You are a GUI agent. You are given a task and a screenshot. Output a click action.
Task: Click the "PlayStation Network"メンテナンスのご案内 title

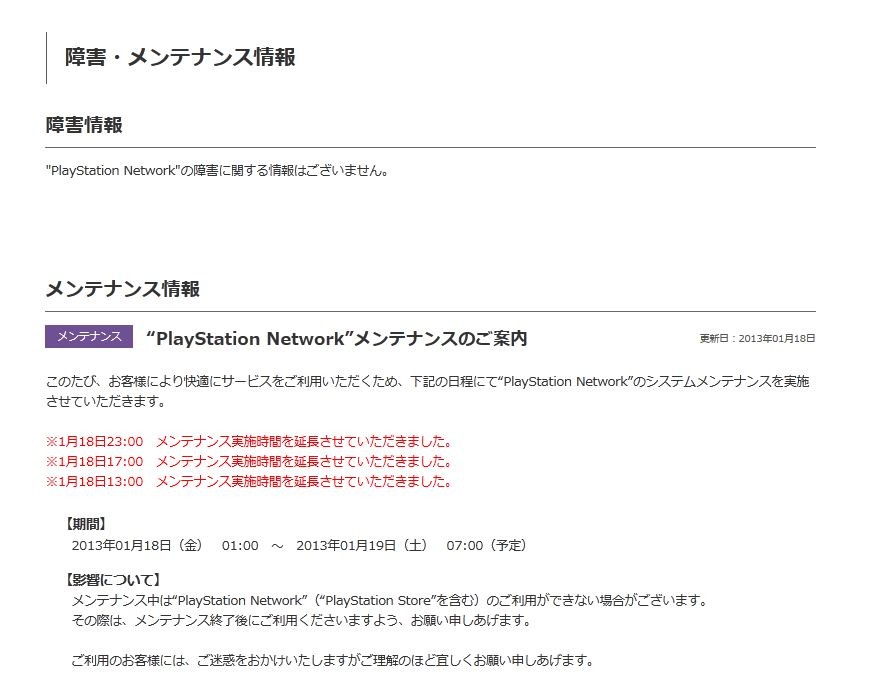(x=336, y=339)
